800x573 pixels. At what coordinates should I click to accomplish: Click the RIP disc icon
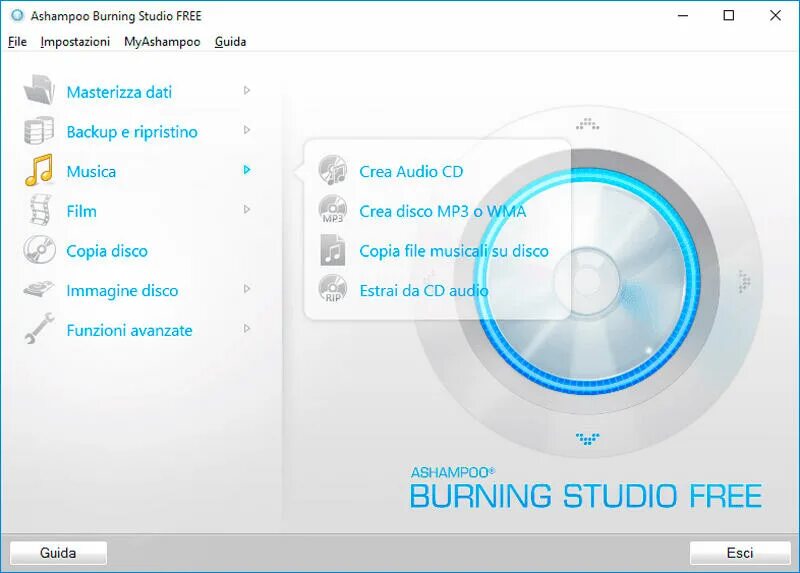coord(333,288)
